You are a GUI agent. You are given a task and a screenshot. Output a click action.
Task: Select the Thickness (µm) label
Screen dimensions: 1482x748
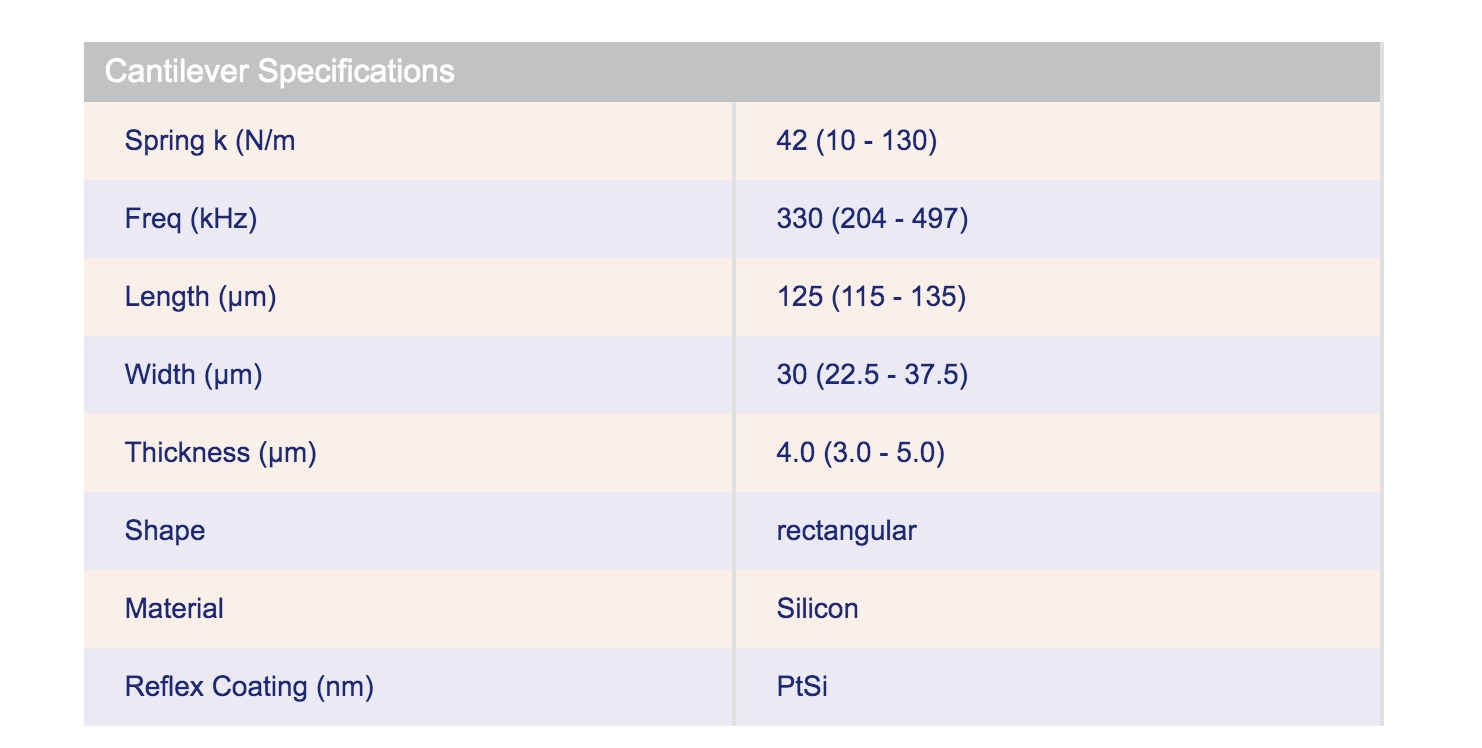pyautogui.click(x=220, y=453)
